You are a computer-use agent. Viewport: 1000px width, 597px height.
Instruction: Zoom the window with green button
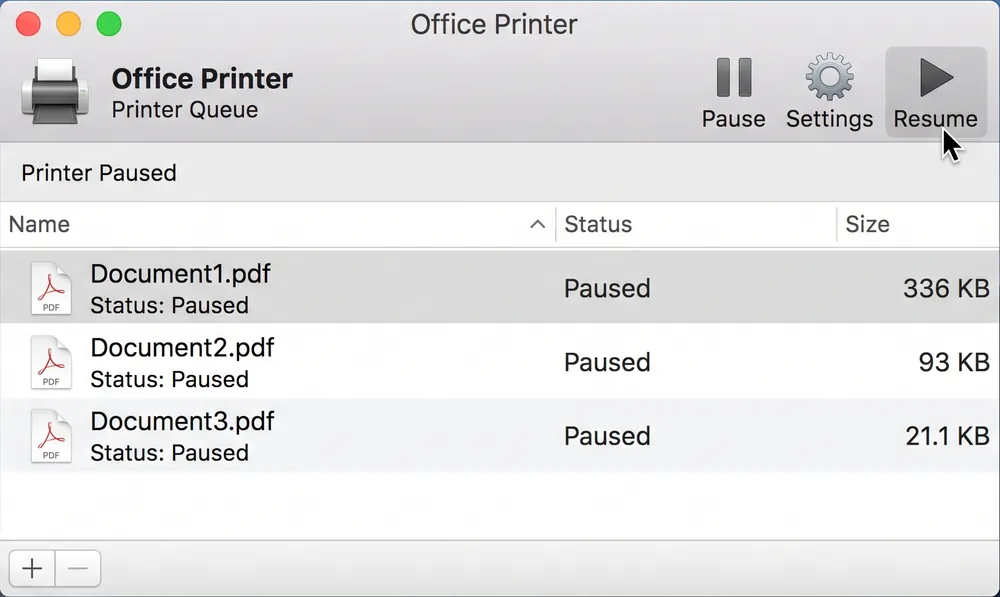(109, 24)
